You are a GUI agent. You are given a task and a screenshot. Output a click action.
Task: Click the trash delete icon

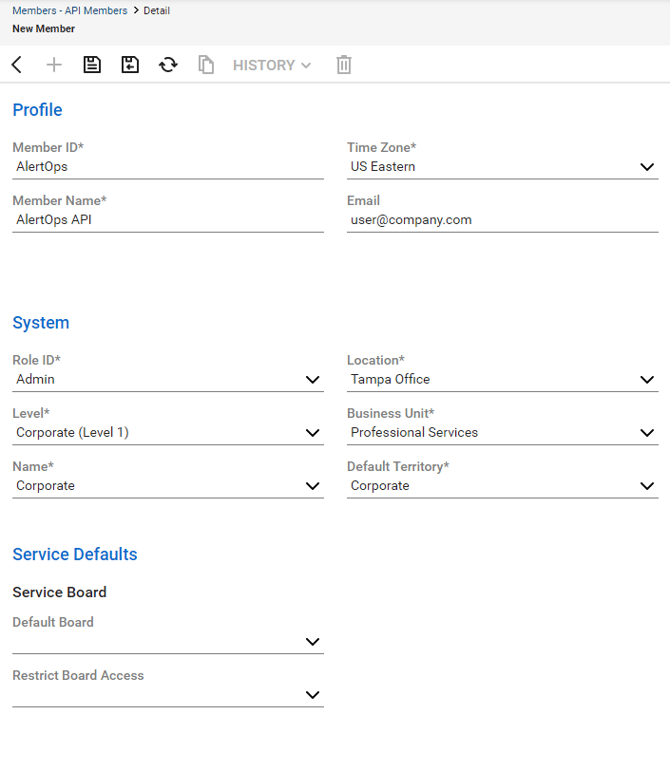coord(344,65)
